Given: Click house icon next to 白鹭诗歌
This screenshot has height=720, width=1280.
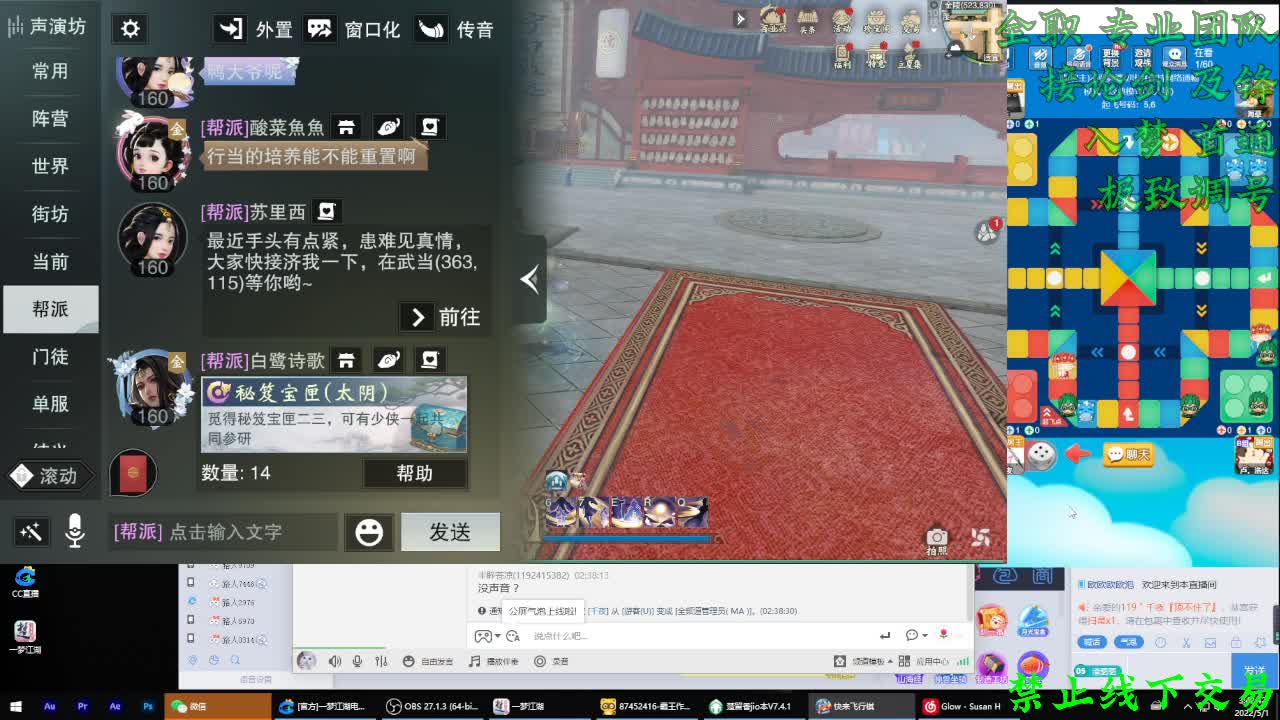Looking at the screenshot, I should (347, 360).
